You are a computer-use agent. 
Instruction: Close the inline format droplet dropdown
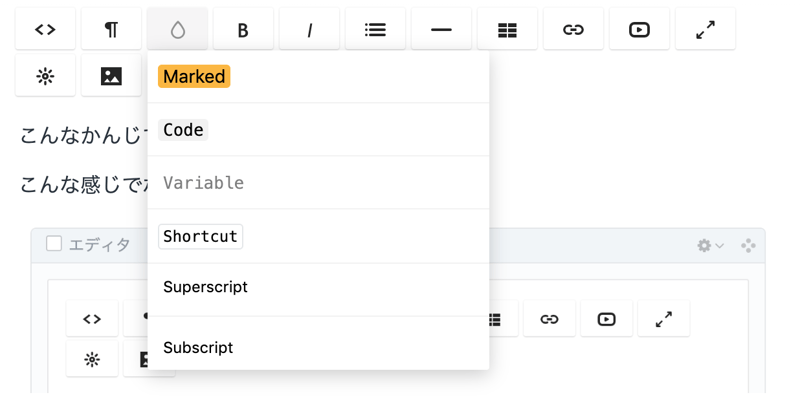click(177, 30)
